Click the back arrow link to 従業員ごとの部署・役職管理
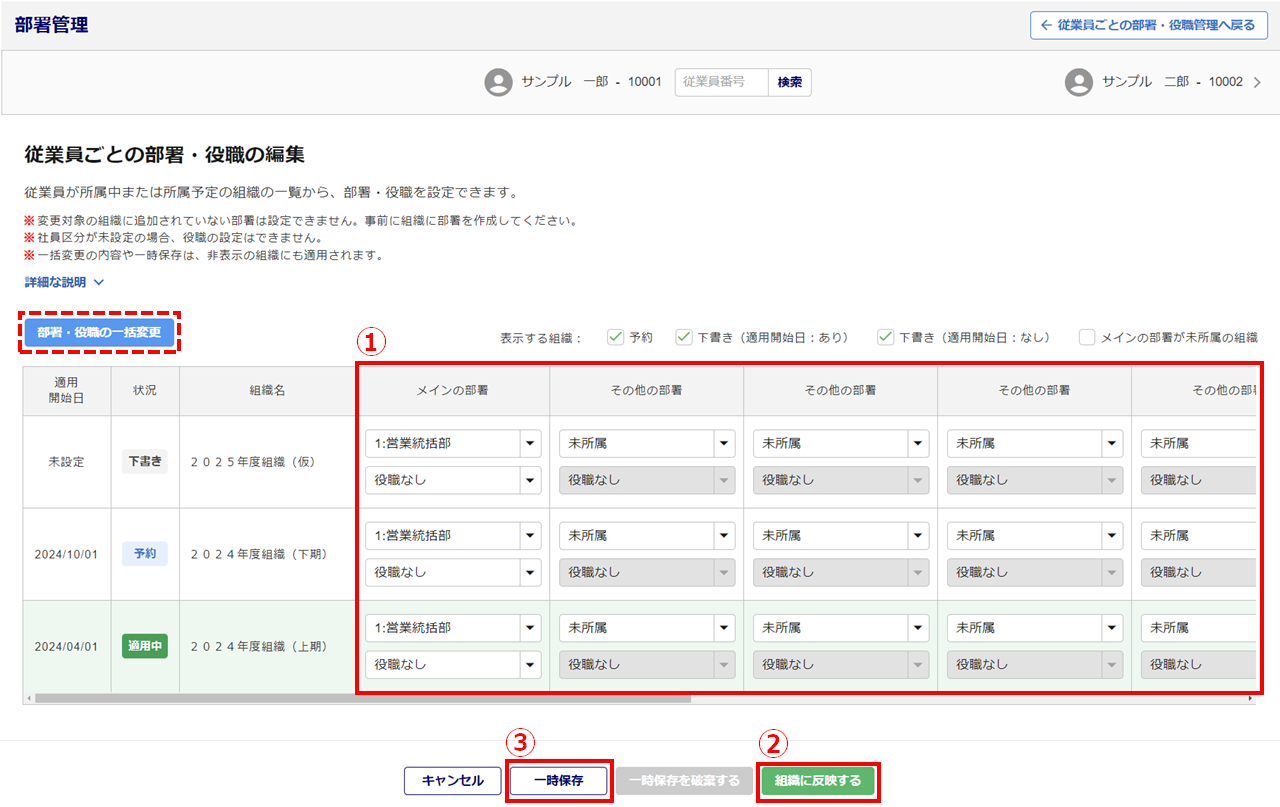Screen dimensions: 1280x807 1147,25
